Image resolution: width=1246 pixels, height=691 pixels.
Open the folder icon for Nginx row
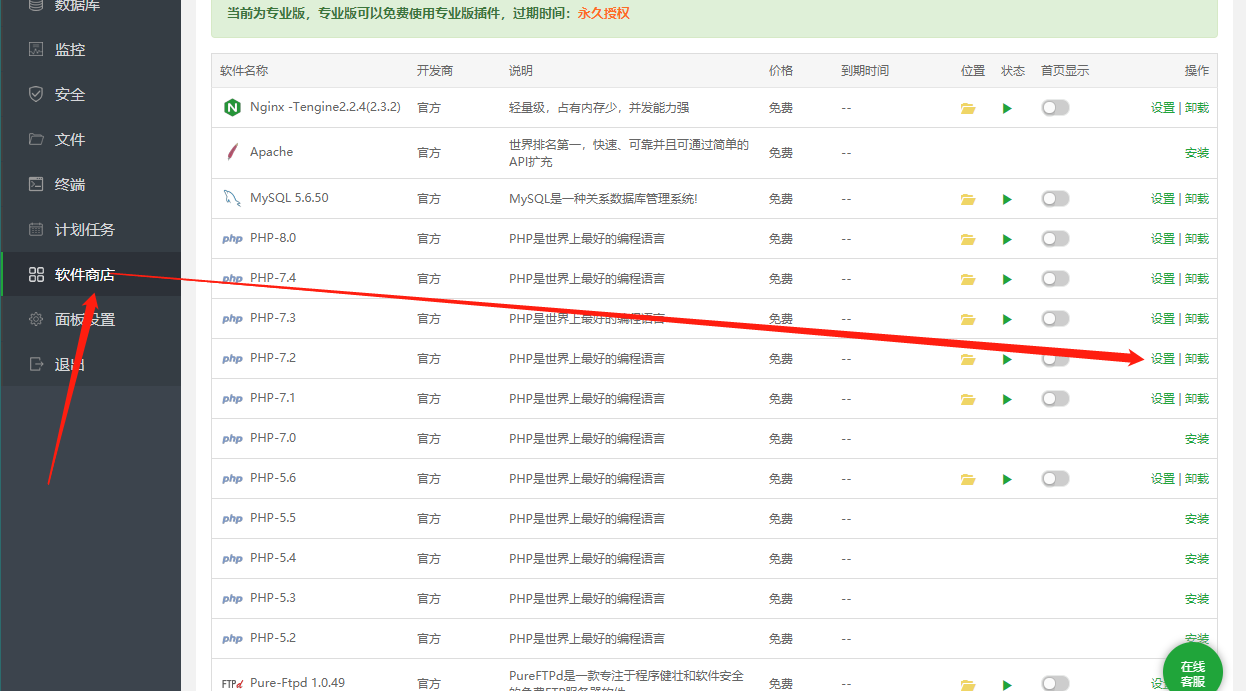[967, 108]
